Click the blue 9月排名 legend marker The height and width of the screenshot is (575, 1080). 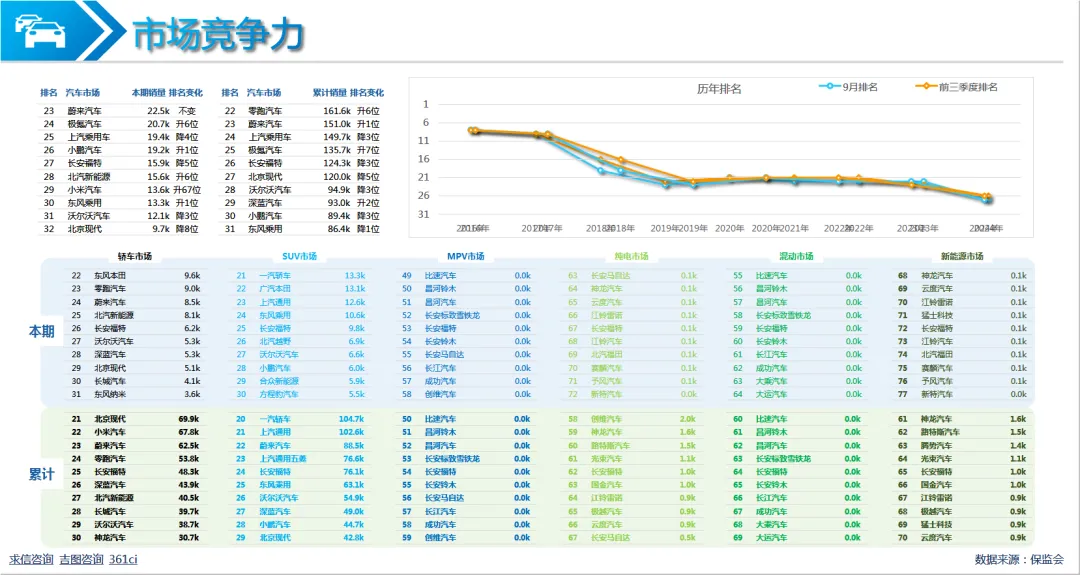coord(831,87)
